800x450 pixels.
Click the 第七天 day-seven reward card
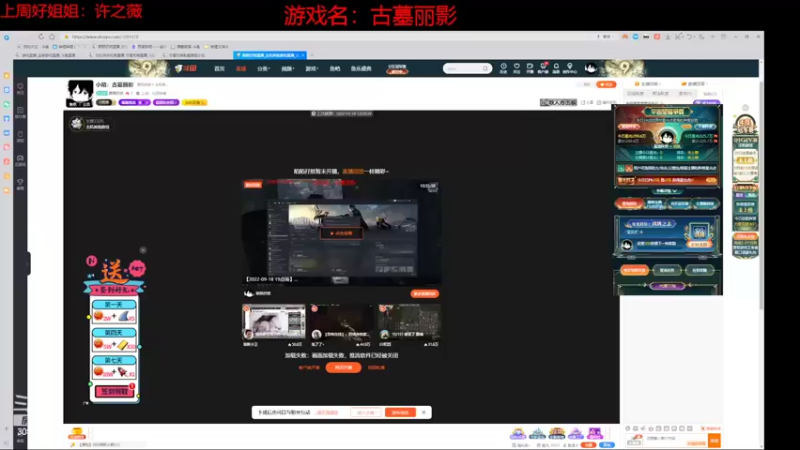[114, 367]
